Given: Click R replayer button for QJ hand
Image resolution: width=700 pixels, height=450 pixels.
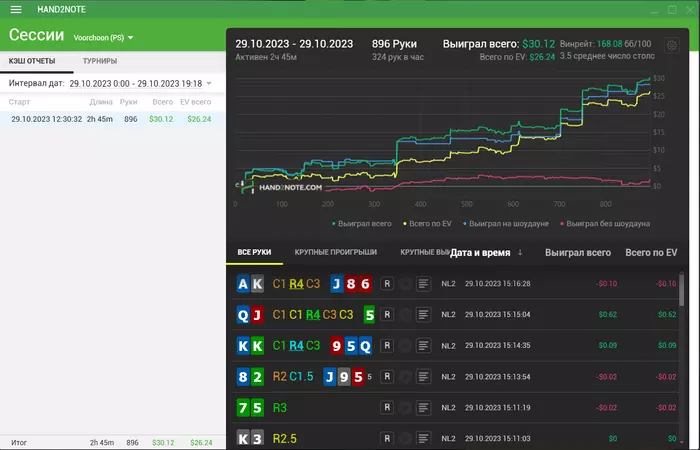Looking at the screenshot, I should [x=387, y=315].
